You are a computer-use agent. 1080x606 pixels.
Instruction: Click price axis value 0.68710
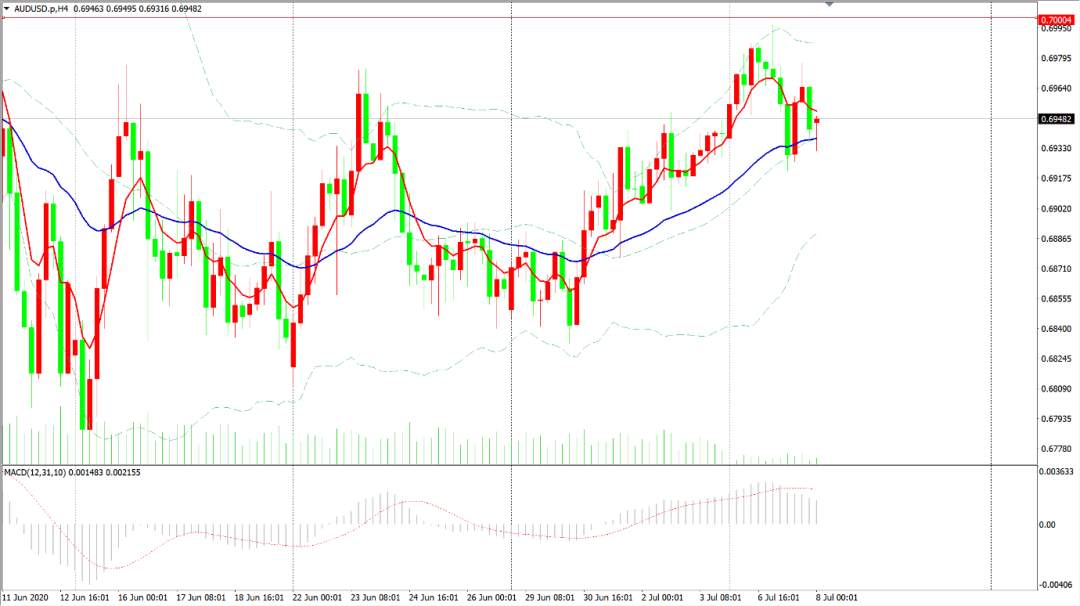[x=1056, y=269]
